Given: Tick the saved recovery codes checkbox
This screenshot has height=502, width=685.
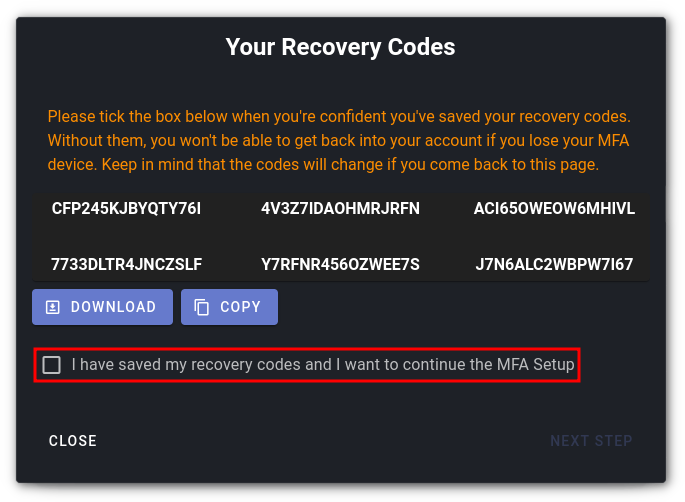Looking at the screenshot, I should 52,365.
